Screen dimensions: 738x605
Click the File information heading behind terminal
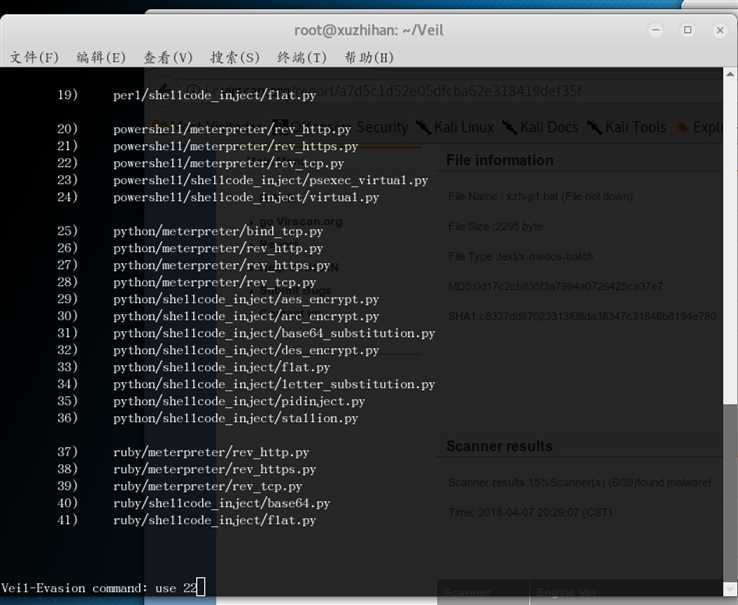500,160
